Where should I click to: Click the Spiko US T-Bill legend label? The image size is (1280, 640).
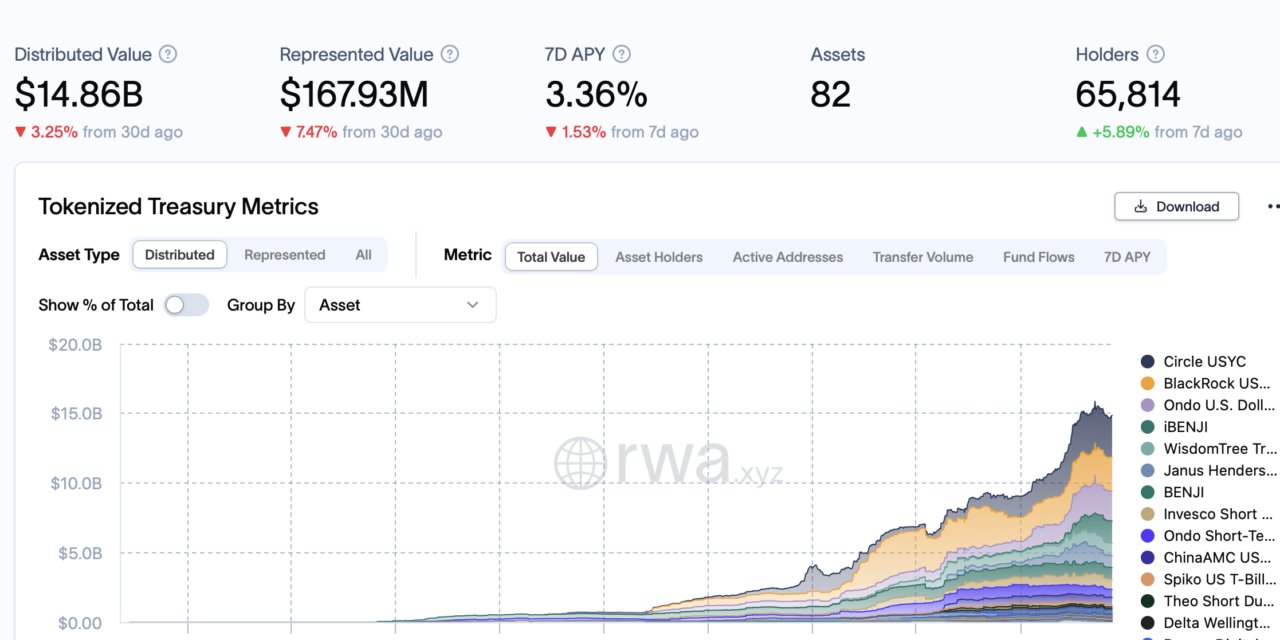click(1220, 579)
